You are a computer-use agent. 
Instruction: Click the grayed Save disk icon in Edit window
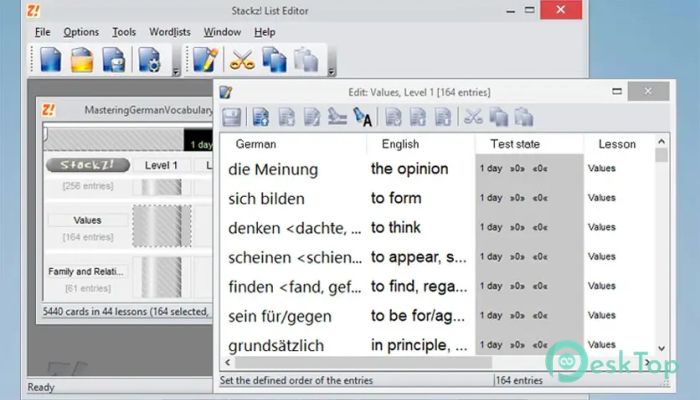click(231, 117)
